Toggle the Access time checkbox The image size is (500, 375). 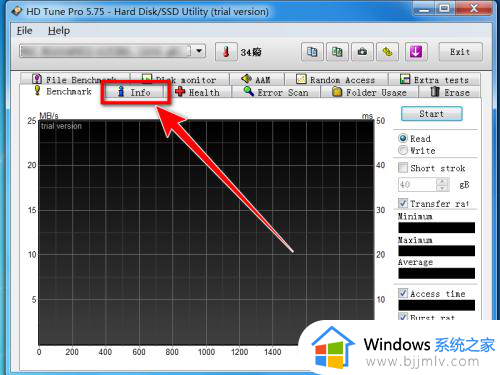[x=403, y=293]
